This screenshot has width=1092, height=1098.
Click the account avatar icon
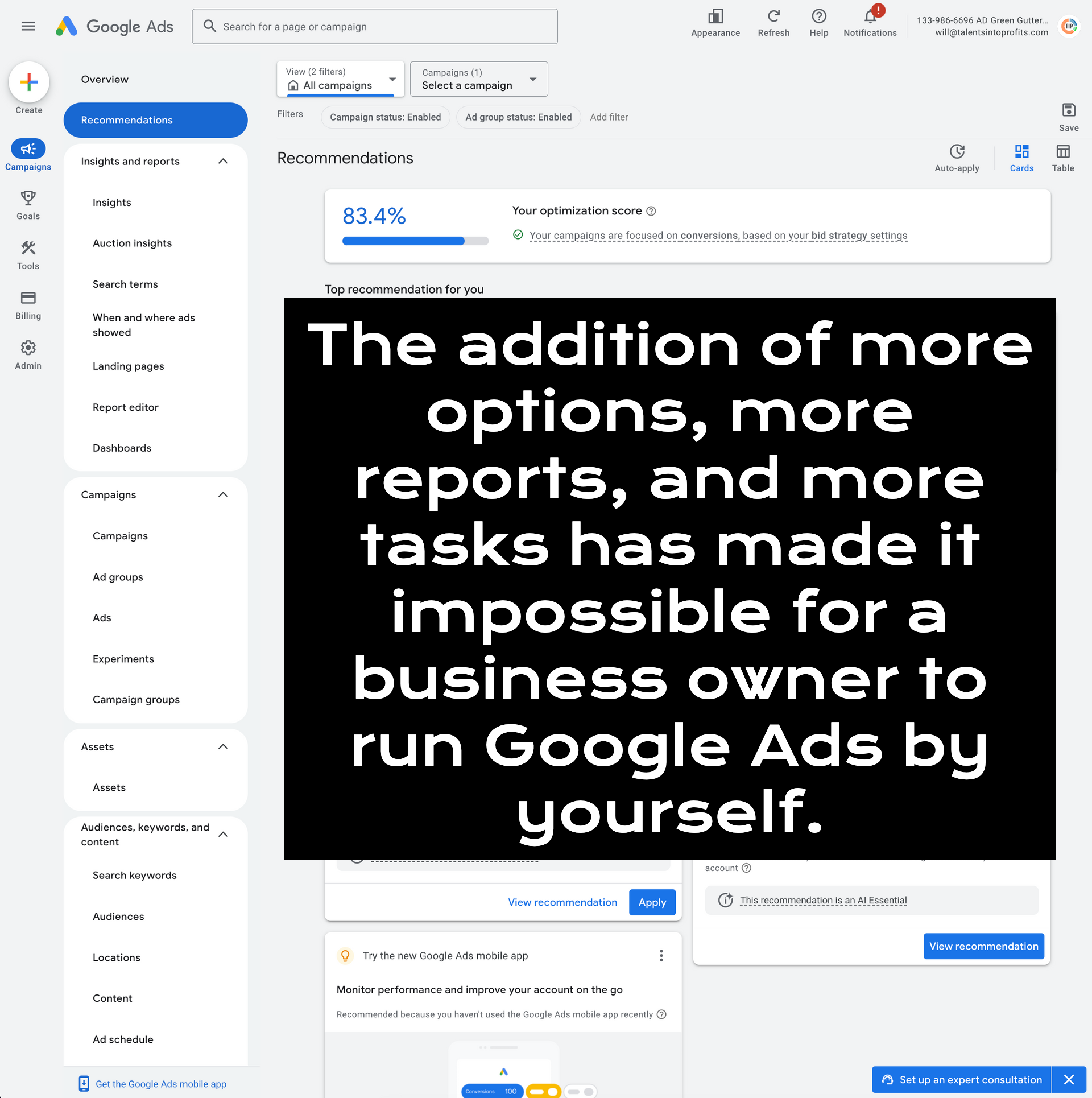pos(1069,26)
